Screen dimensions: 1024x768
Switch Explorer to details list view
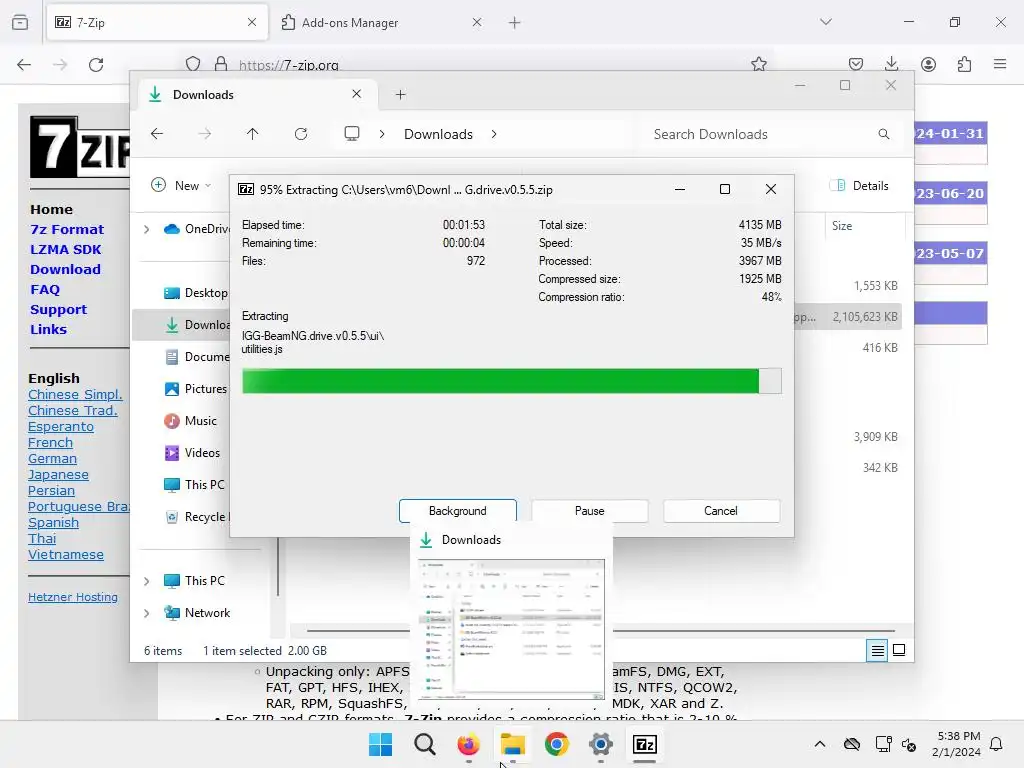click(x=877, y=650)
